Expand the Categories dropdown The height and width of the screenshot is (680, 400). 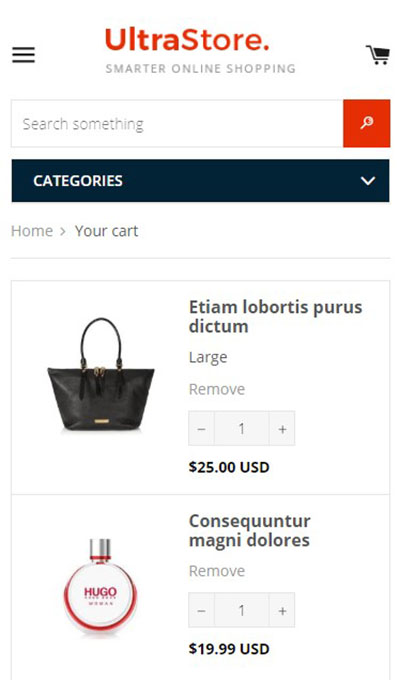point(200,180)
